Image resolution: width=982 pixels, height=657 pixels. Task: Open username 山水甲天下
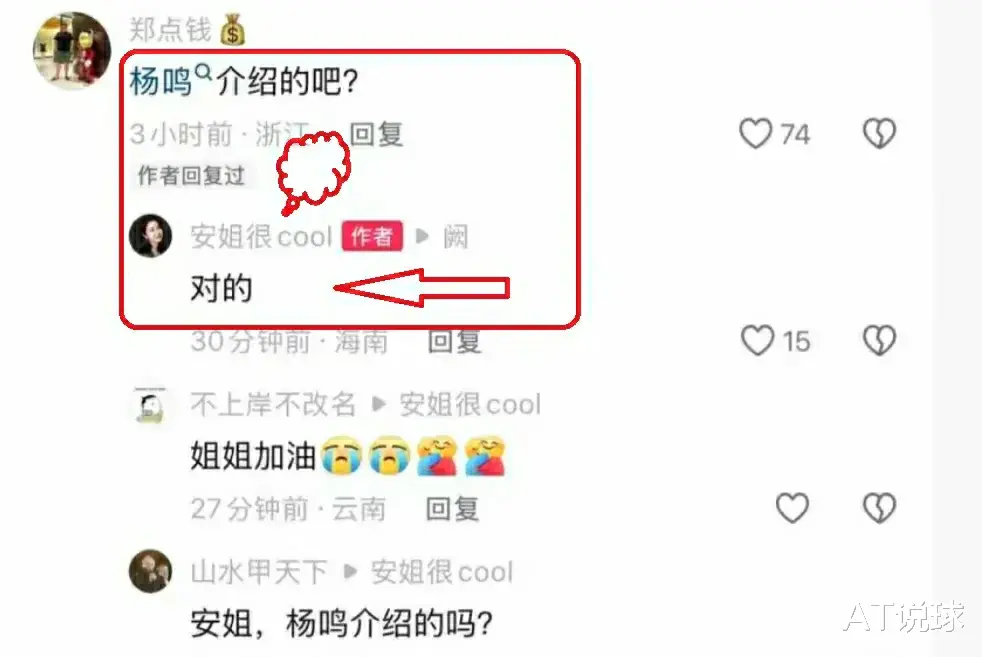(259, 572)
